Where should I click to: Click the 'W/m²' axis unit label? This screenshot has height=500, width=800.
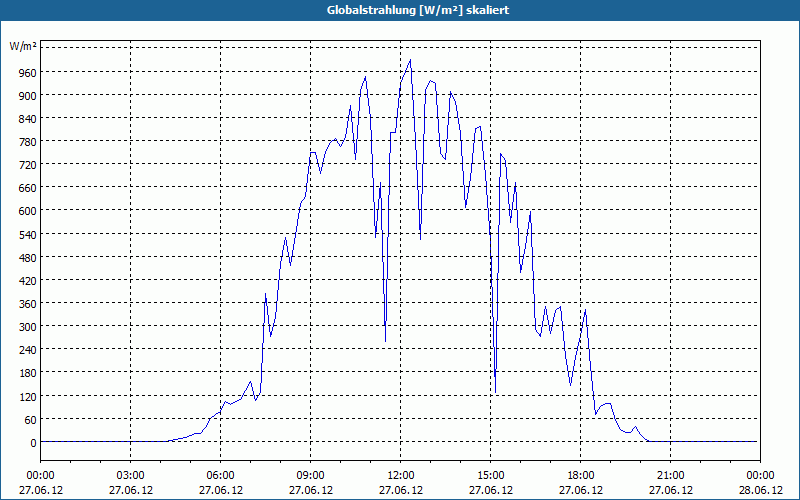coord(23,46)
